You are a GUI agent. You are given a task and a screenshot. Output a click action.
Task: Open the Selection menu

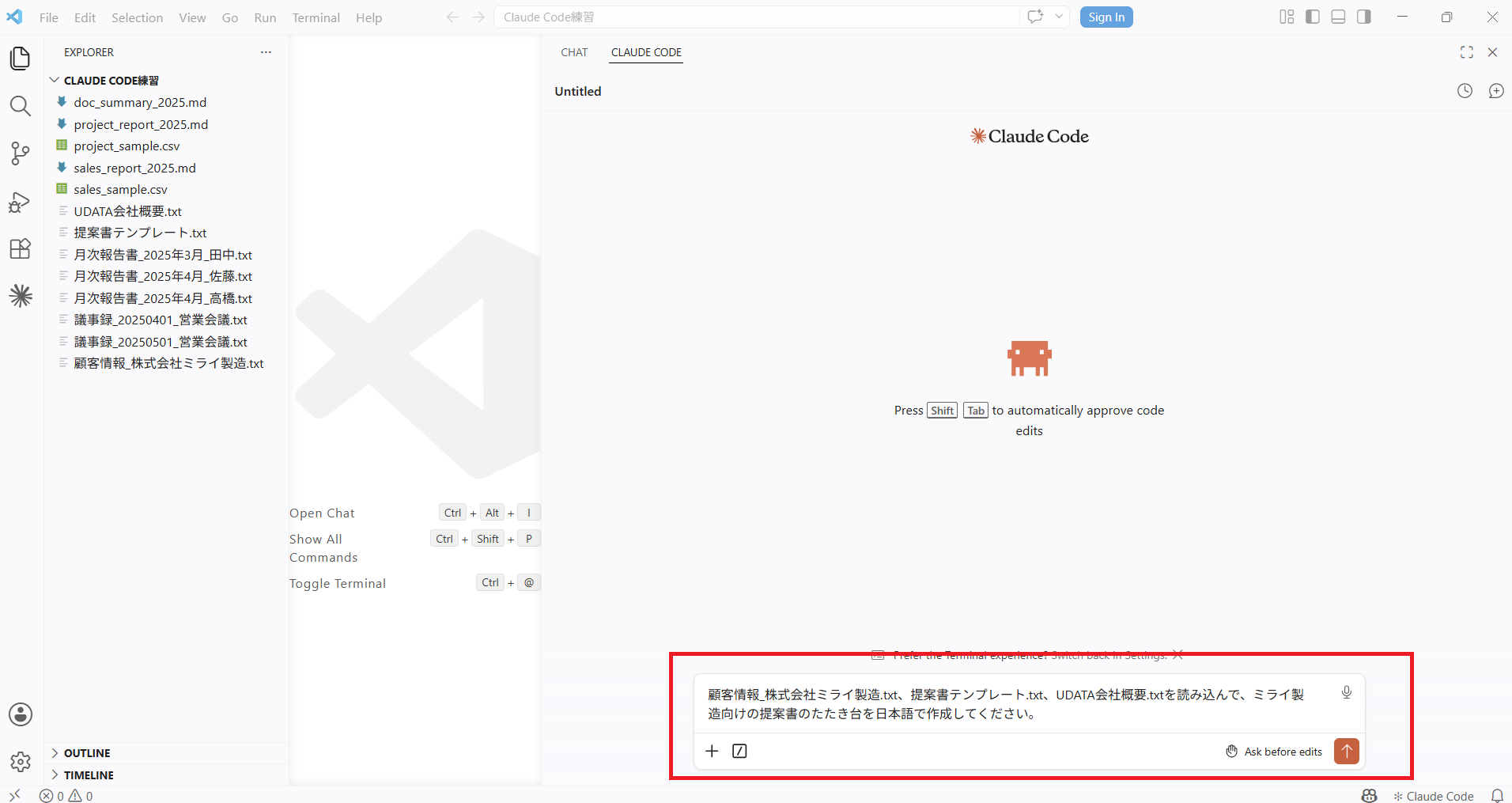137,17
